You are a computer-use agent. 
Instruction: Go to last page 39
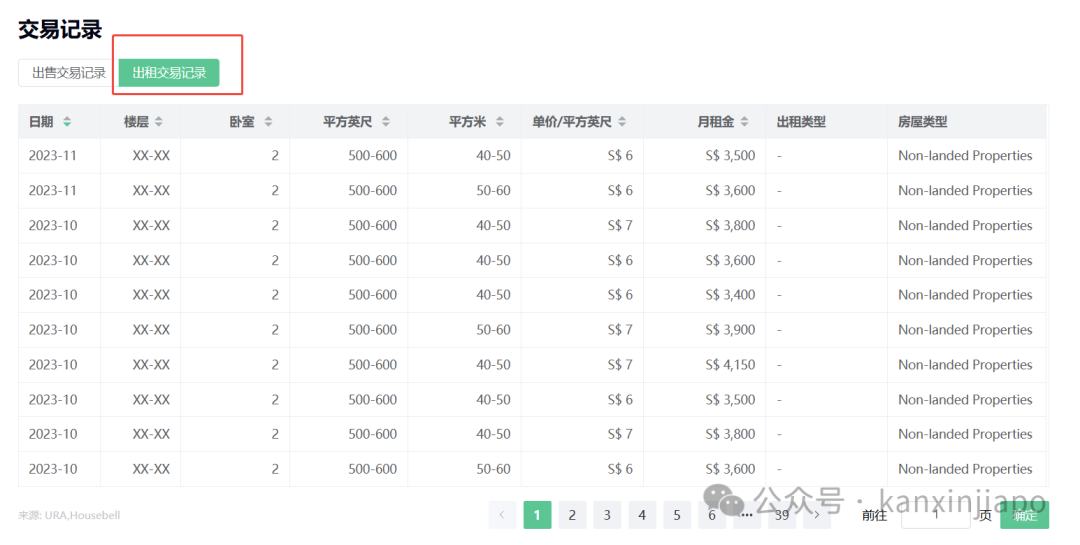click(x=782, y=515)
